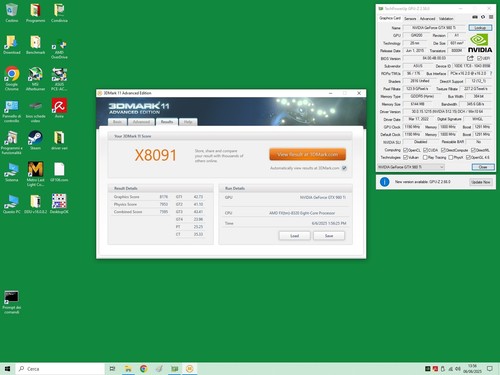Image resolution: width=500 pixels, height=375 pixels.
Task: Click the Cerca search box on the taskbar
Action: (x=60, y=369)
